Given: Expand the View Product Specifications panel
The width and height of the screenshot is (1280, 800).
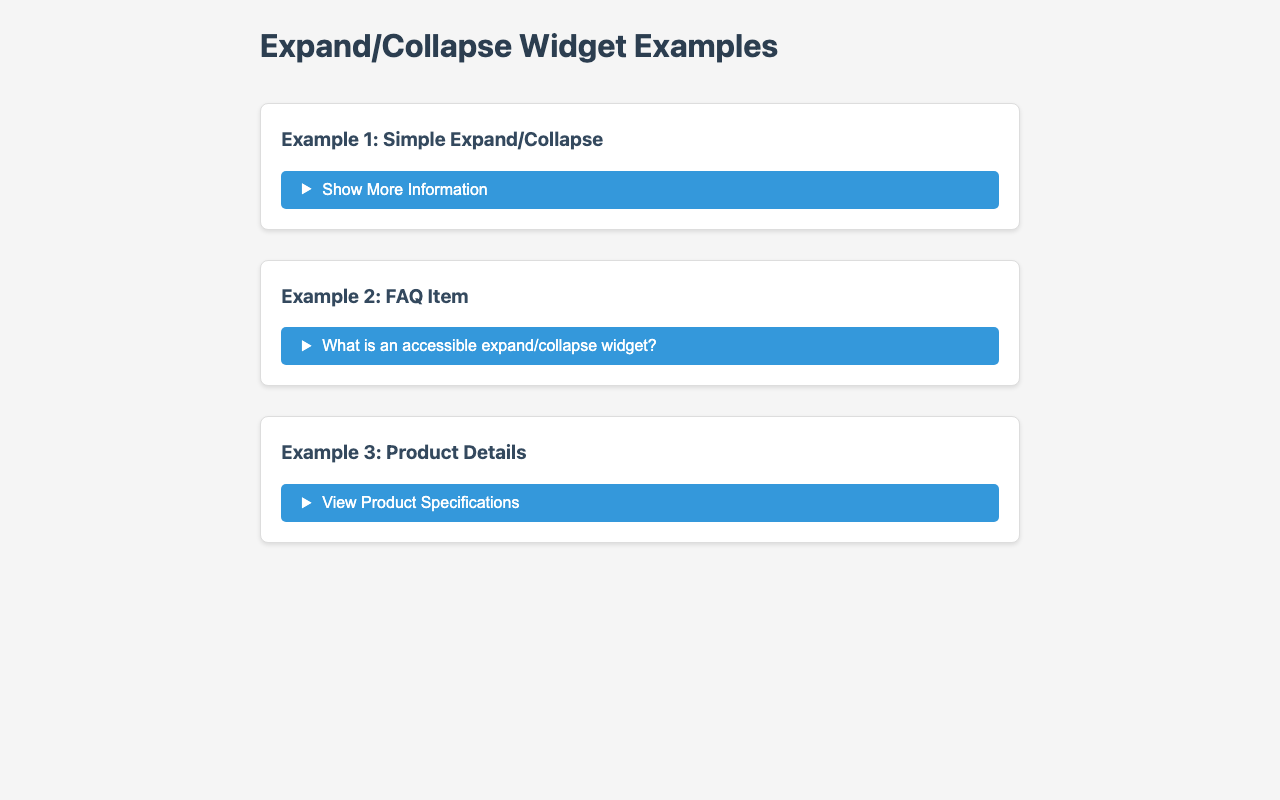Looking at the screenshot, I should 640,503.
